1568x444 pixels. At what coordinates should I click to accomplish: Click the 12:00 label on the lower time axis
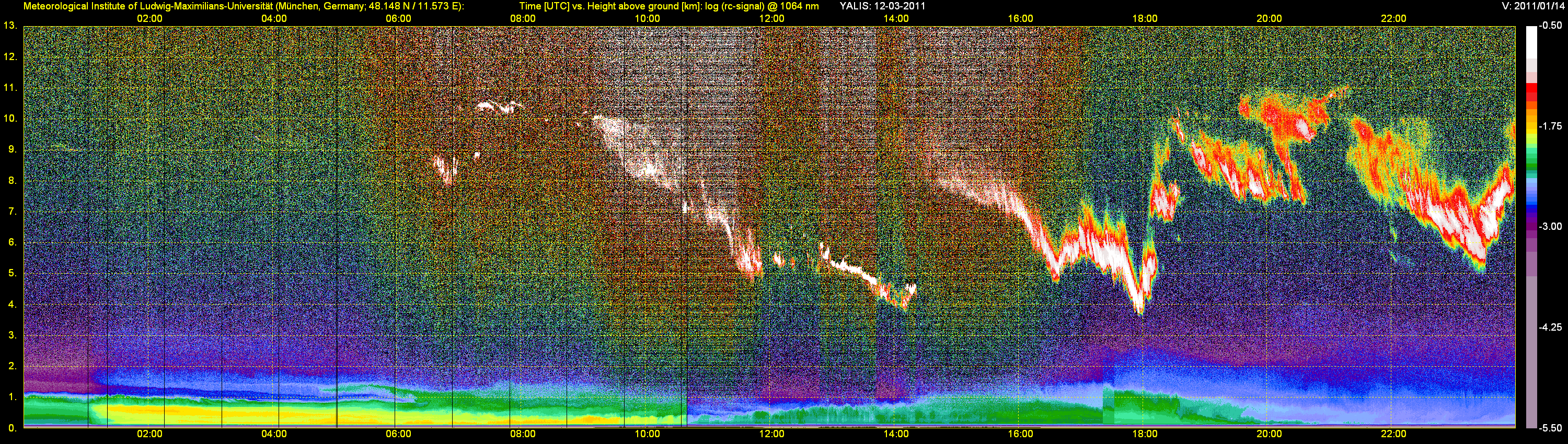[772, 434]
